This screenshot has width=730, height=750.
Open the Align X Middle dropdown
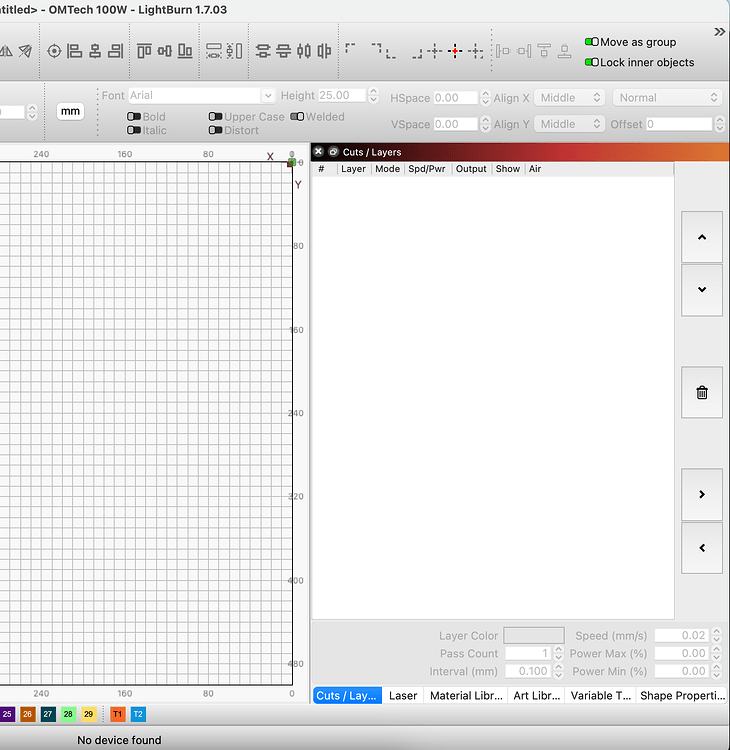[x=570, y=98]
